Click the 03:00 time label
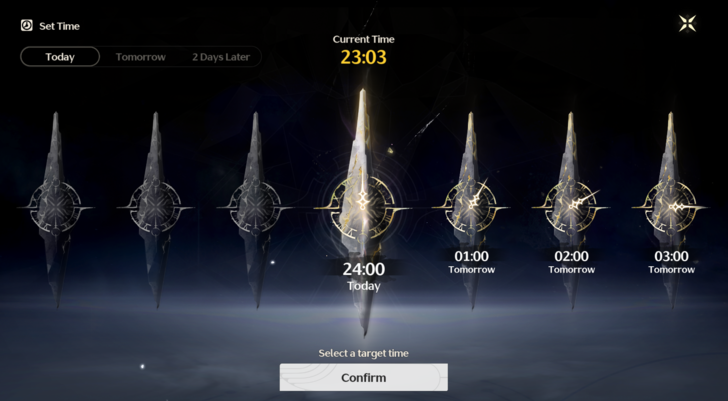 tap(671, 256)
